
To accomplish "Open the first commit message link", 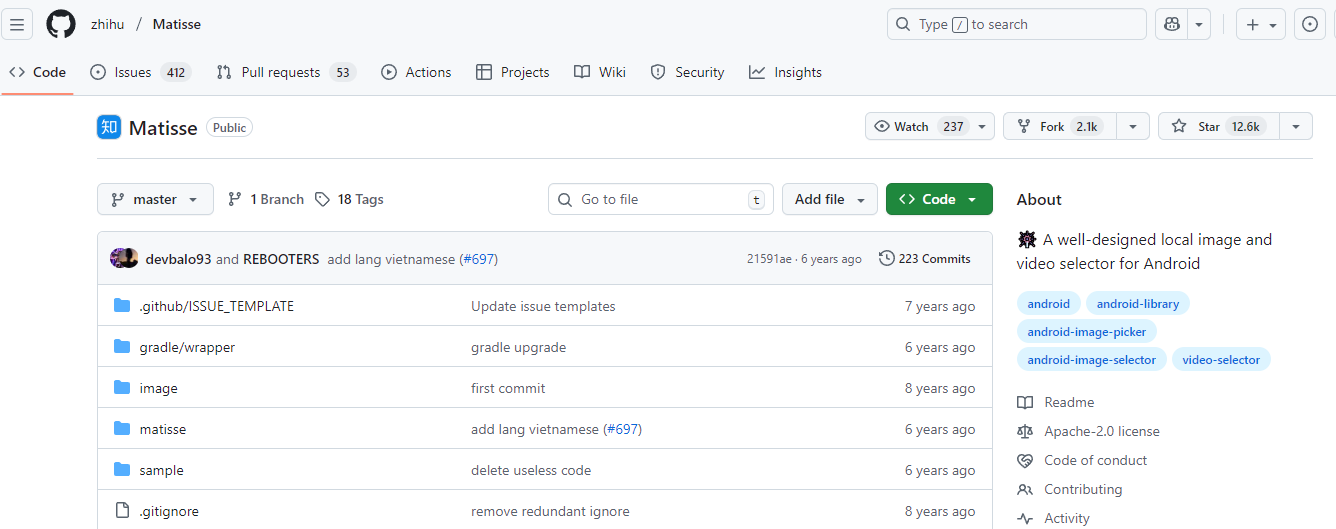I will (x=508, y=388).
